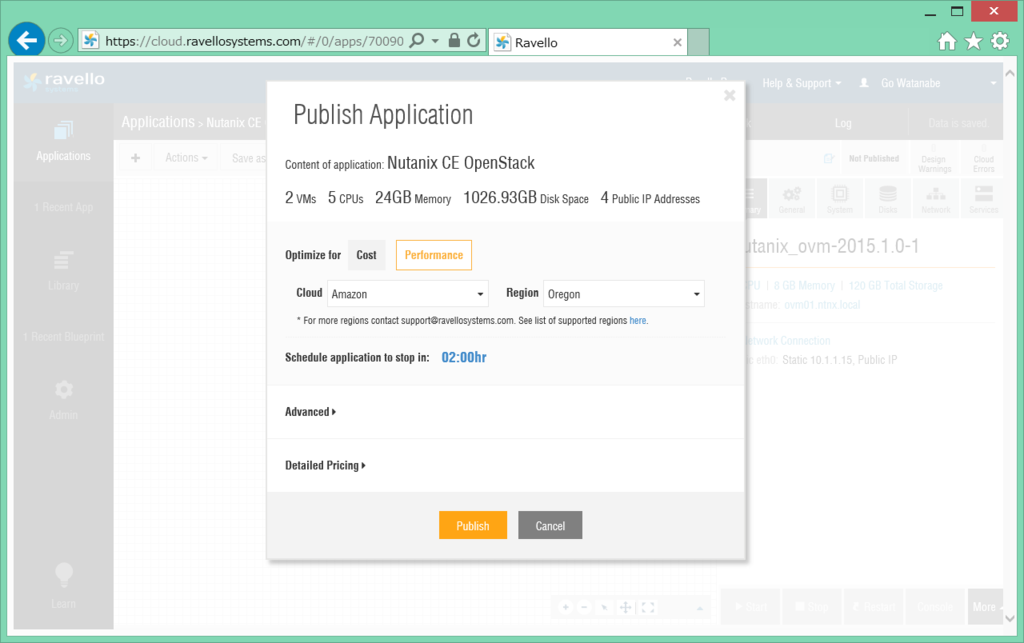The width and height of the screenshot is (1024, 643).
Task: Open the Services tab of VM panel
Action: (984, 199)
